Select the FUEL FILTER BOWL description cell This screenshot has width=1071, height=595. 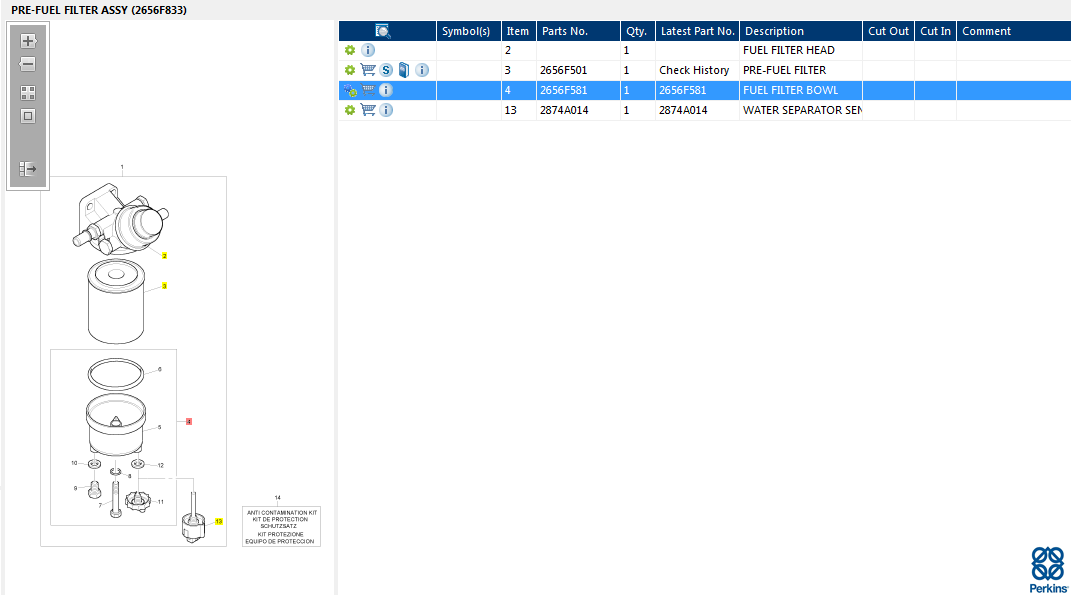[801, 89]
